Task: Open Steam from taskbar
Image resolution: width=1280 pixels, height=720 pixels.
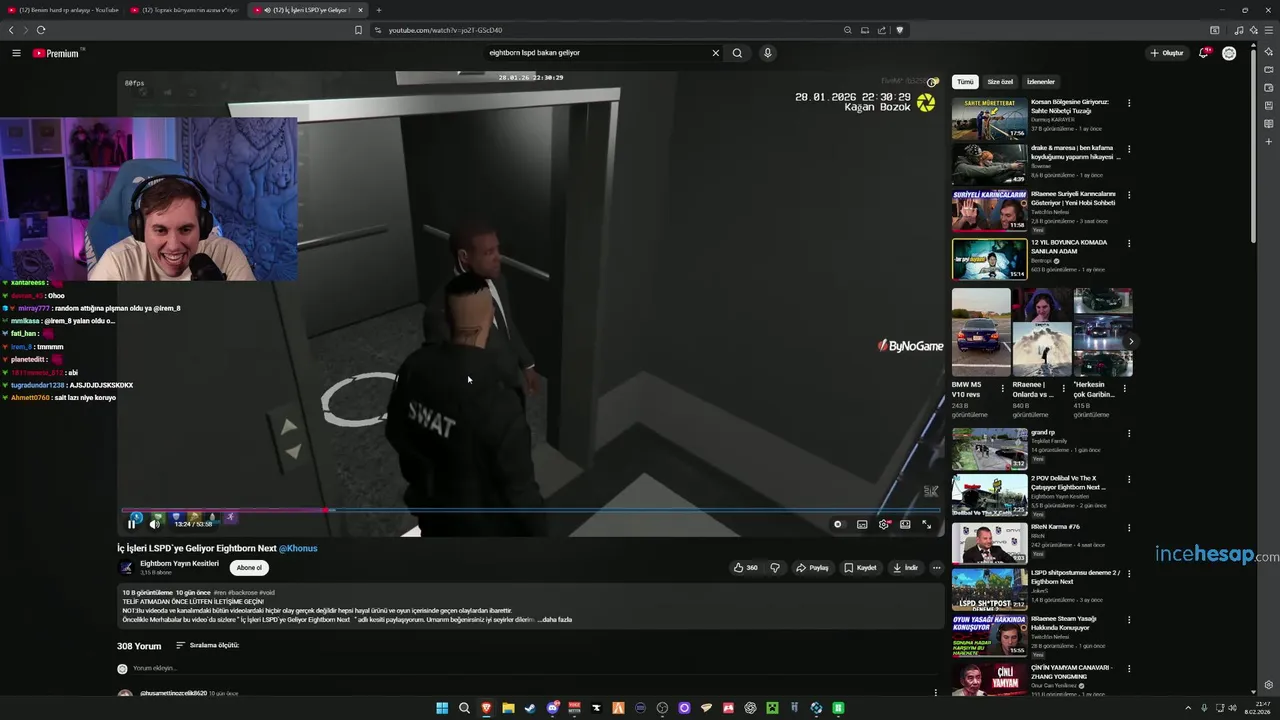Action: (530, 708)
